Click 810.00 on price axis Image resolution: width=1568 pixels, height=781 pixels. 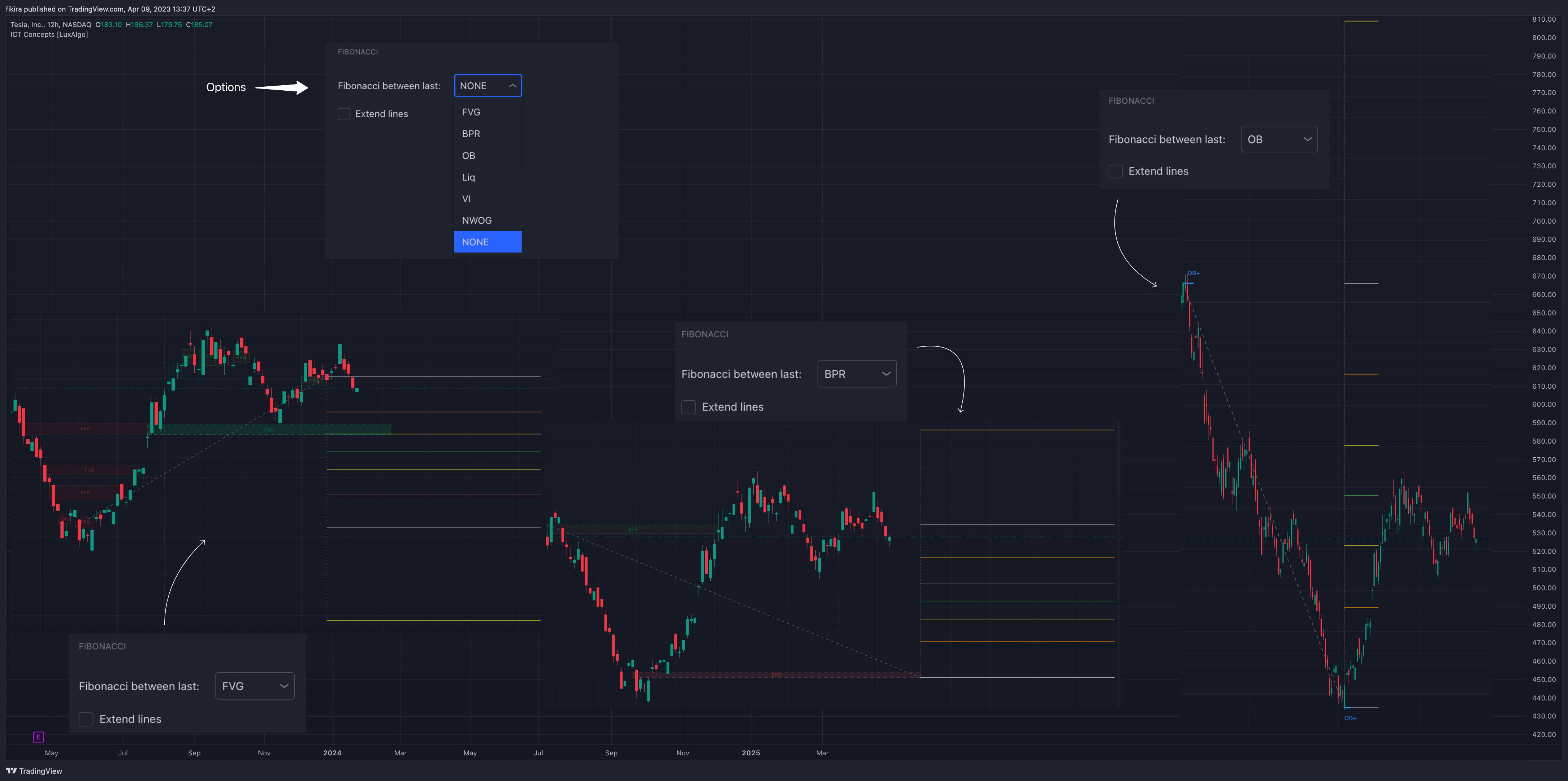(x=1544, y=20)
